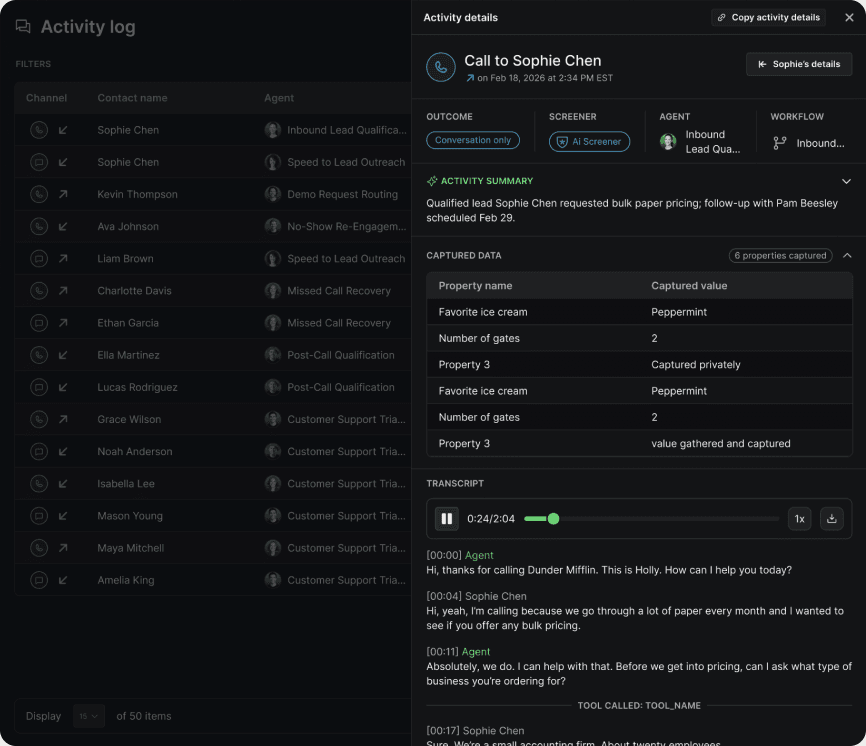Click the workflow branch icon
Viewport: 866px width, 746px height.
[779, 143]
